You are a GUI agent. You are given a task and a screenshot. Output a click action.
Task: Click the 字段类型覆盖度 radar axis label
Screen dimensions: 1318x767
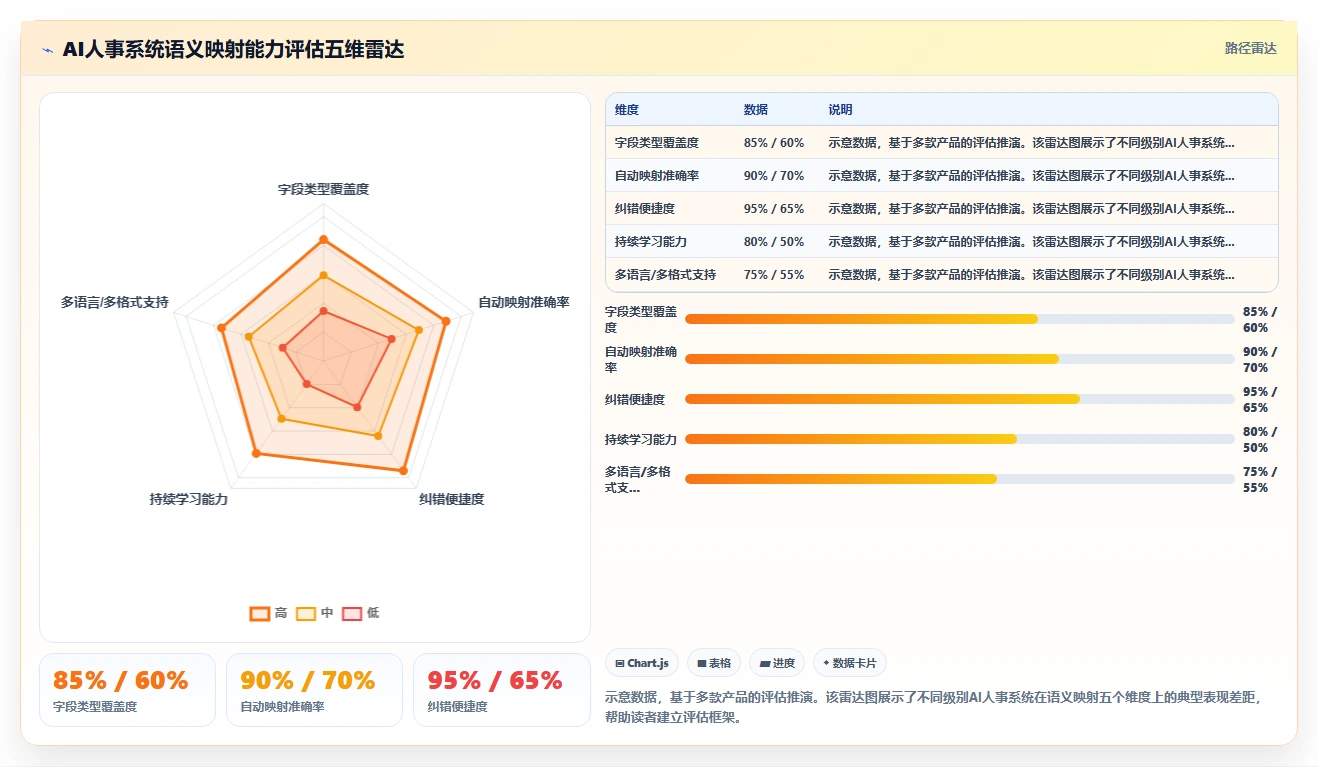click(x=323, y=189)
